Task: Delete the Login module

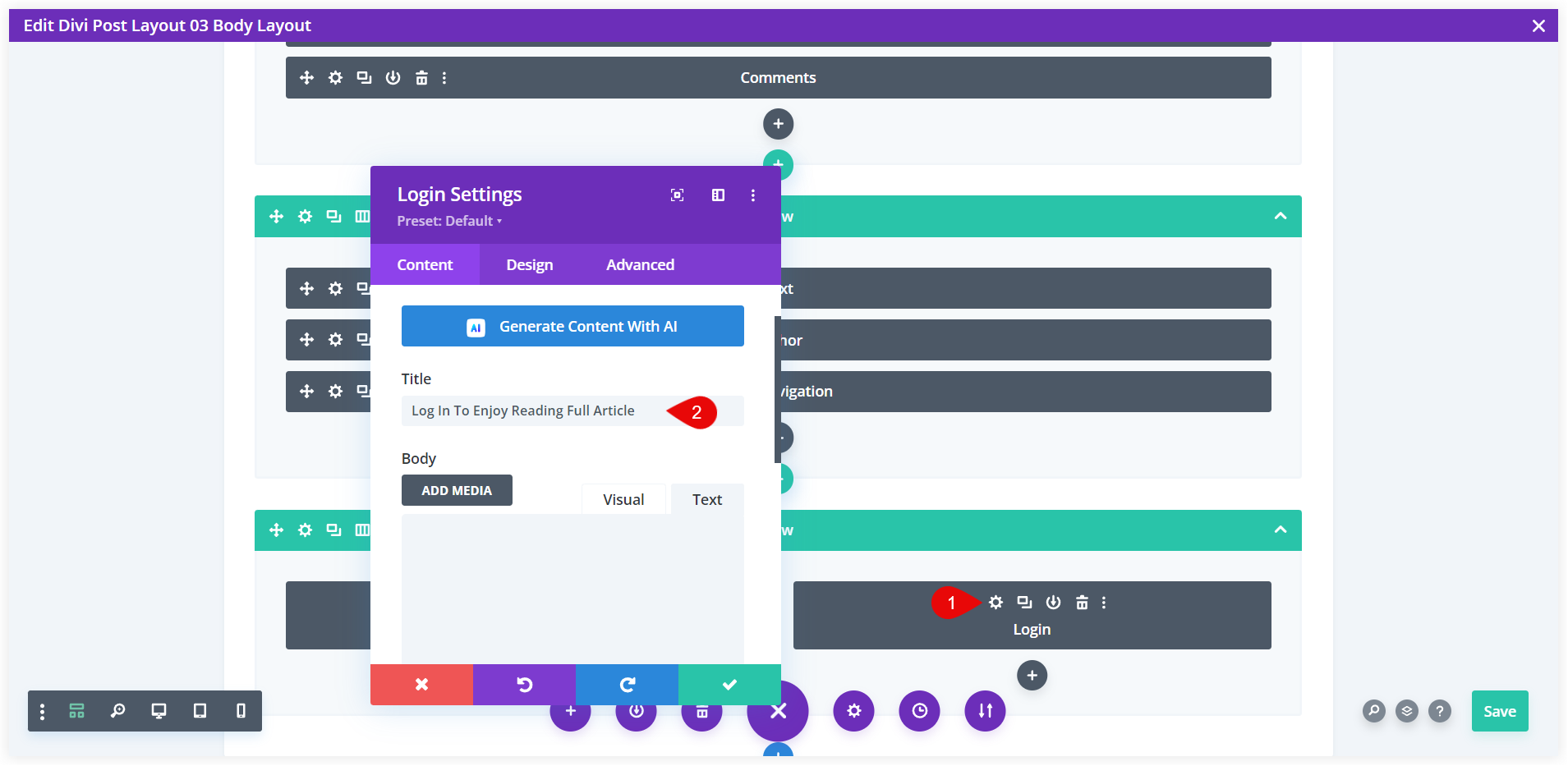Action: click(x=1082, y=603)
